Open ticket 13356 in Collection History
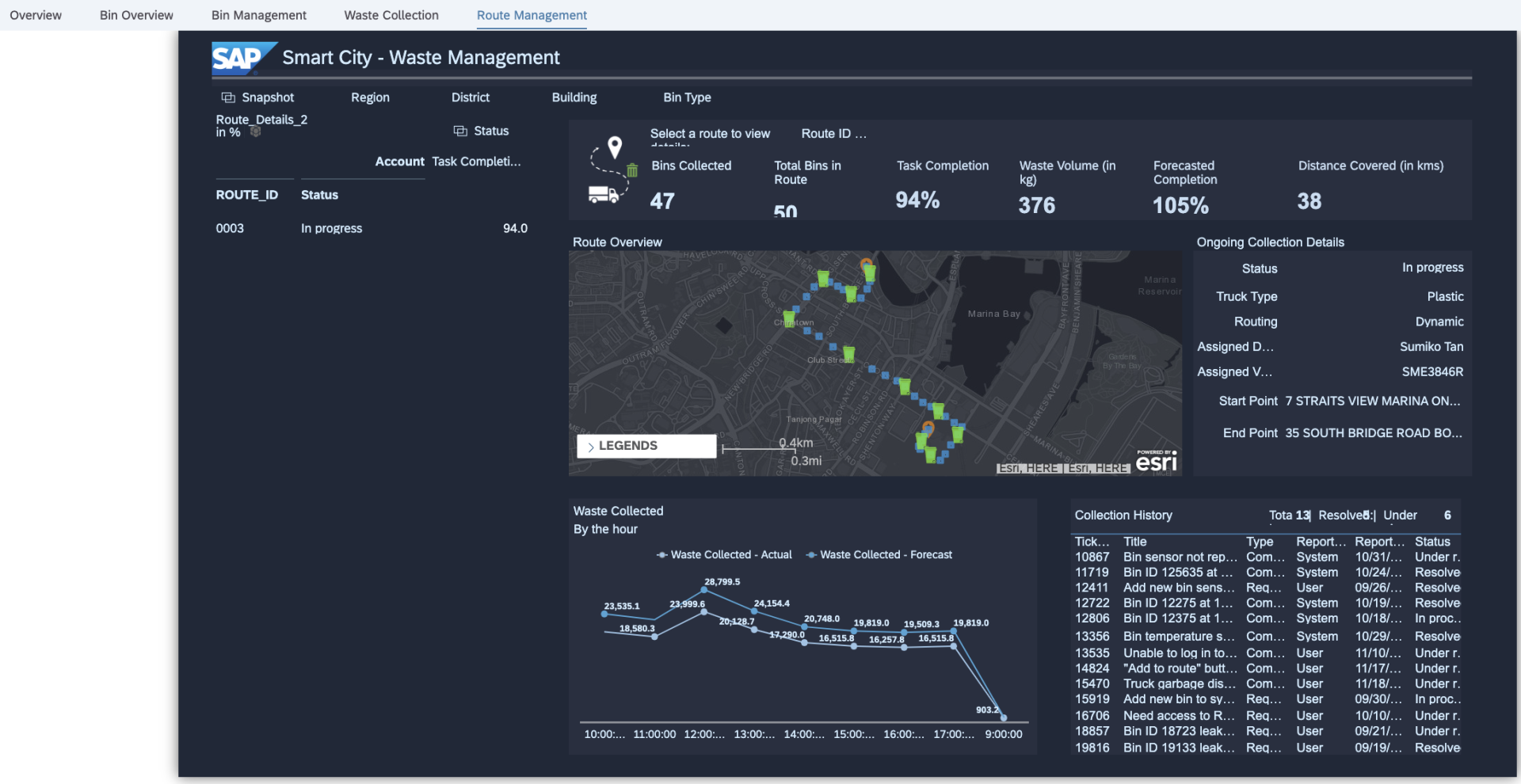 click(x=1092, y=636)
